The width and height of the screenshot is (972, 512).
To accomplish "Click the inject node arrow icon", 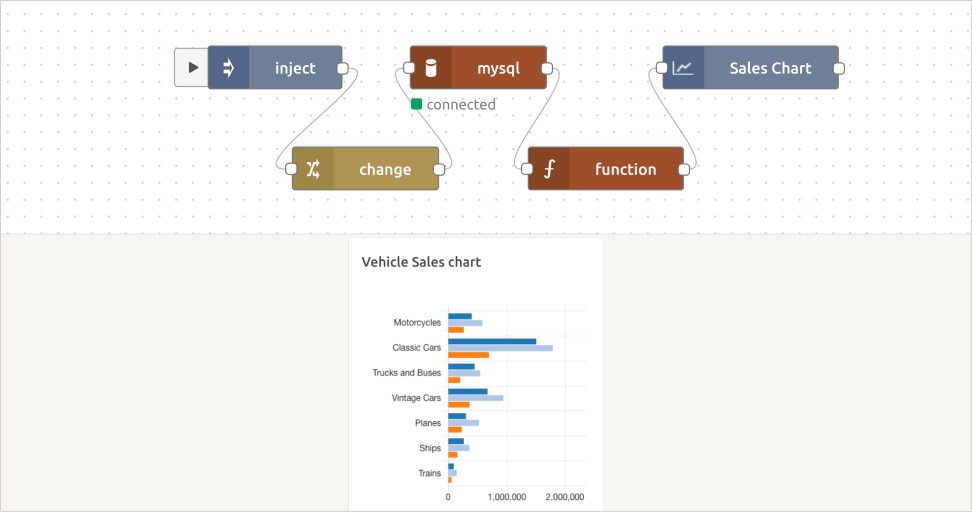I will (x=228, y=68).
